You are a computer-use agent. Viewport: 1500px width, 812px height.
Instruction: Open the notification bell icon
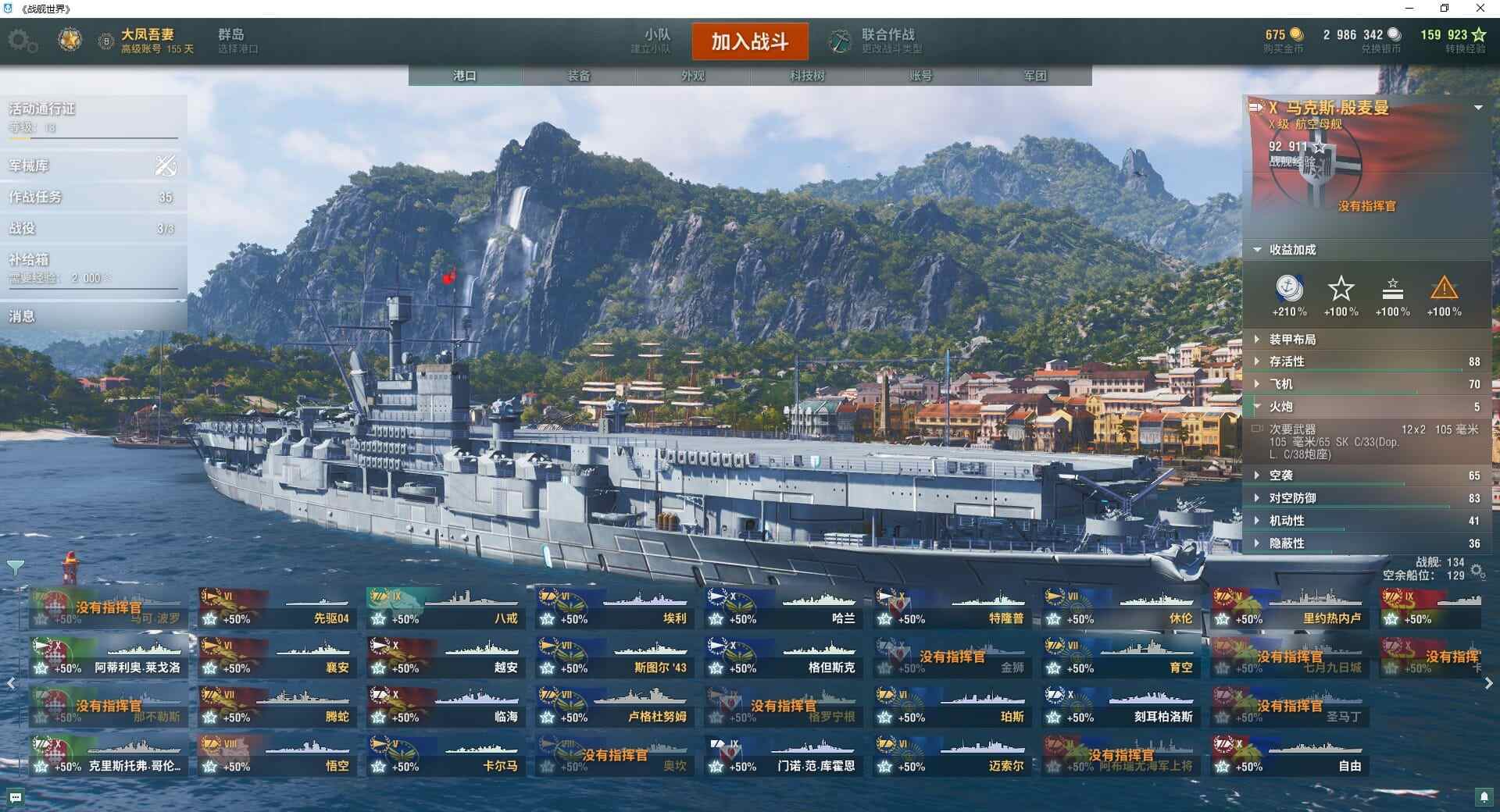click(x=1484, y=797)
